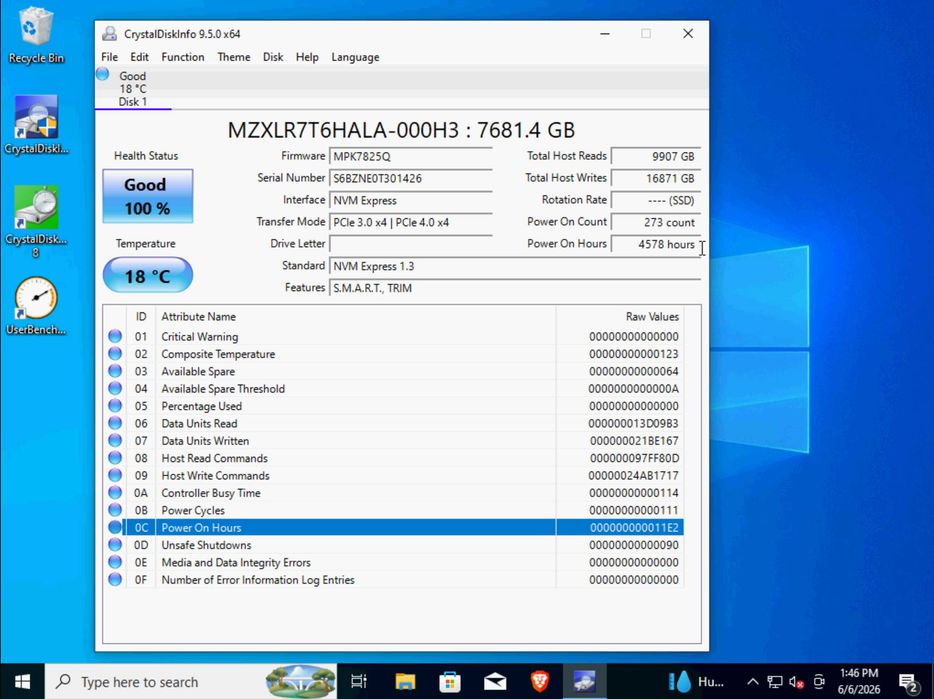Open the notification center icon
934x699 pixels.
pos(908,681)
